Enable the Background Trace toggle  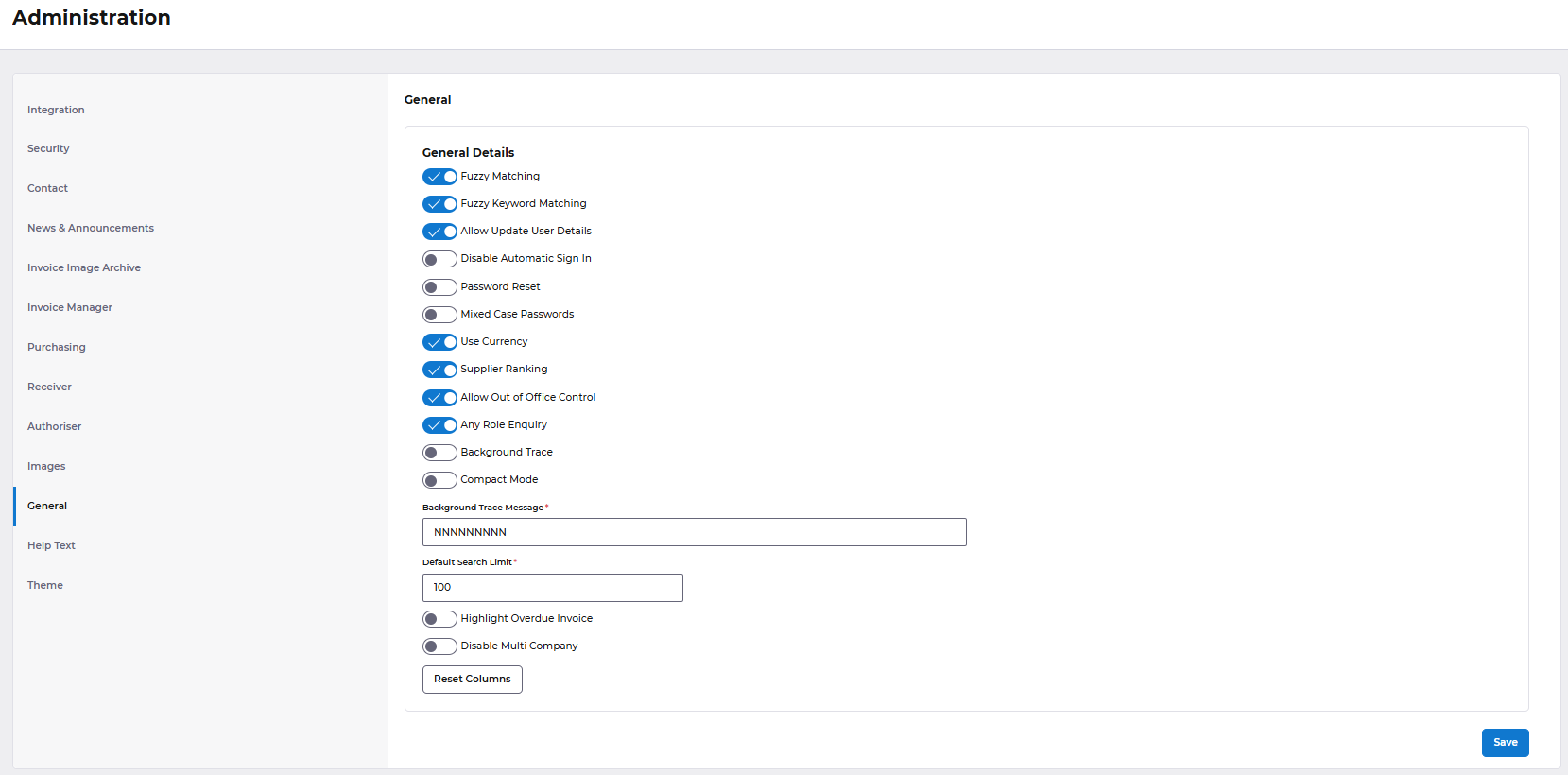coord(439,453)
